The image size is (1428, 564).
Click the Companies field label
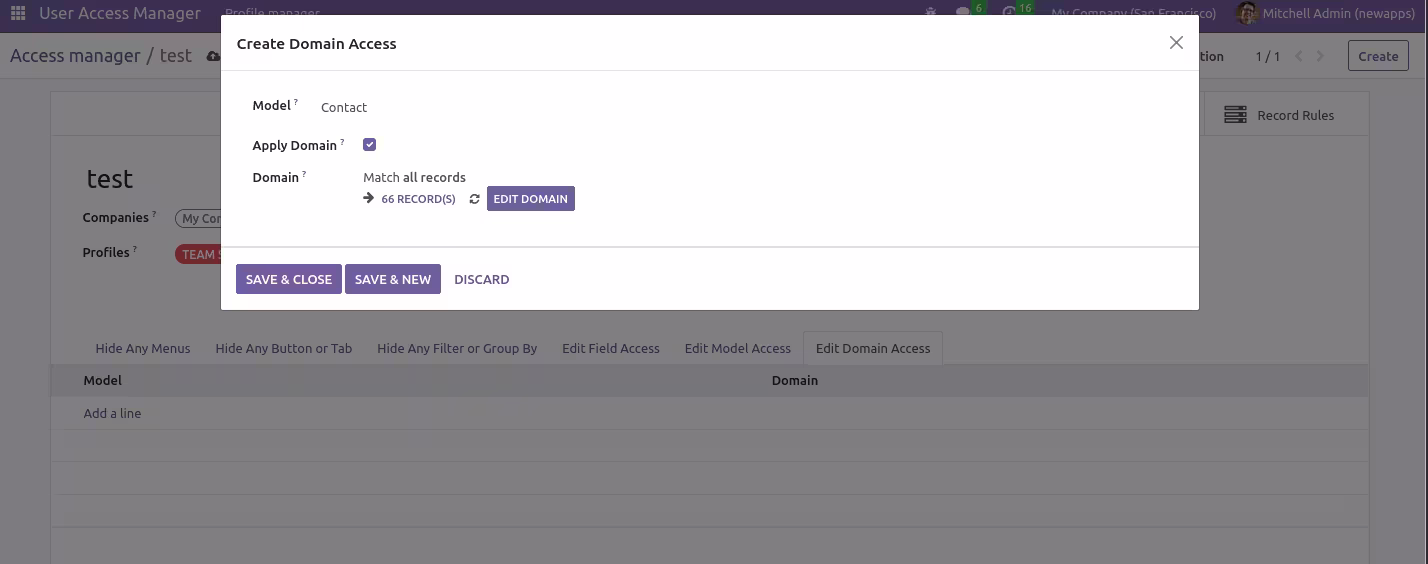[x=116, y=217]
